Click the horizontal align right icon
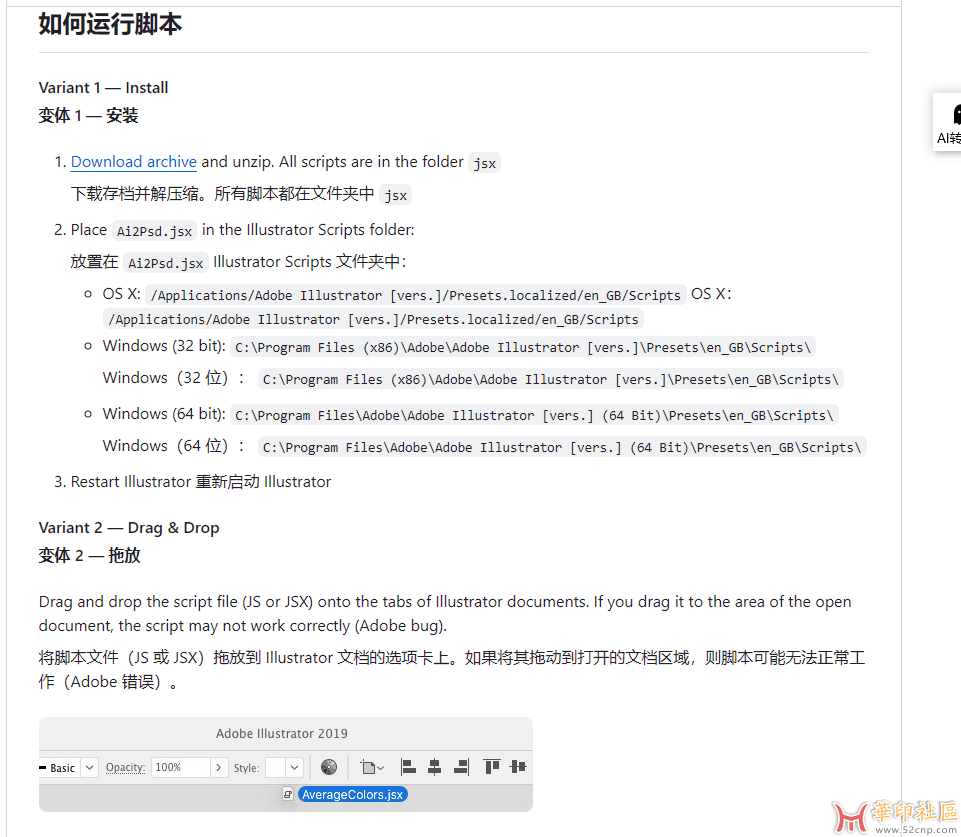This screenshot has width=961, height=837. tap(460, 767)
